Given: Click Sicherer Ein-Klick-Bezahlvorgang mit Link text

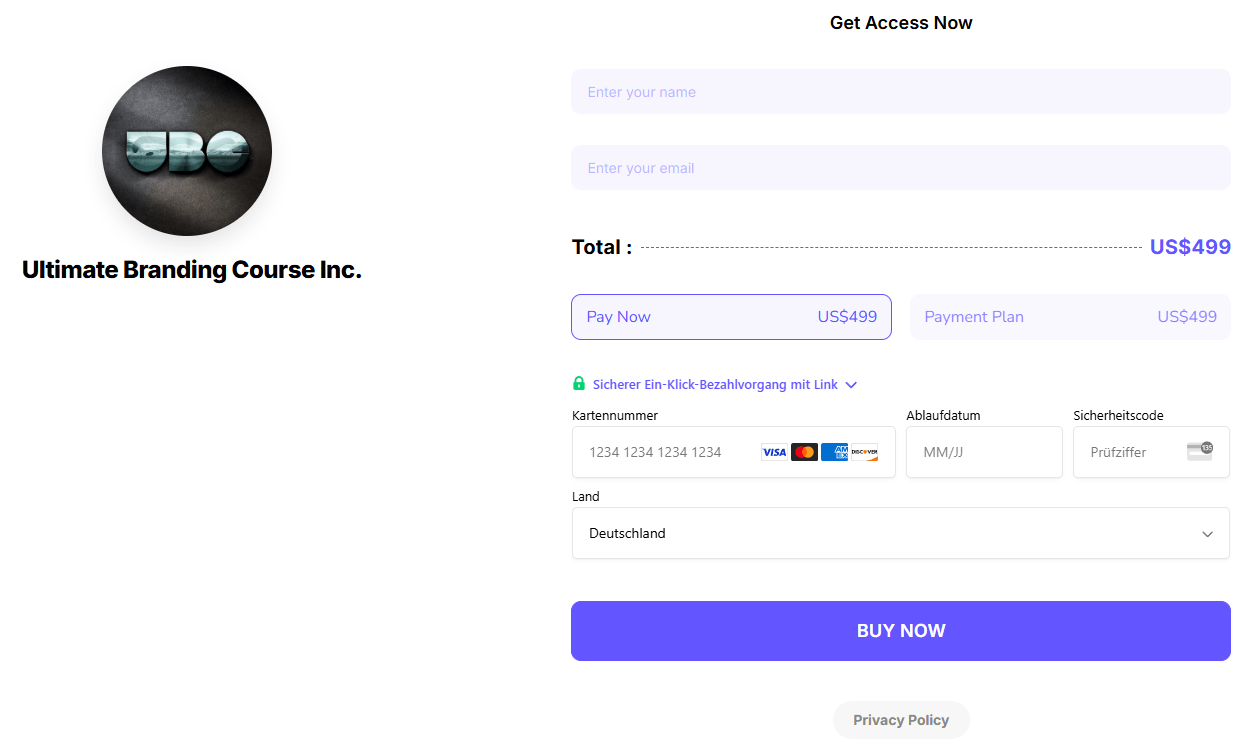Looking at the screenshot, I should coord(715,385).
